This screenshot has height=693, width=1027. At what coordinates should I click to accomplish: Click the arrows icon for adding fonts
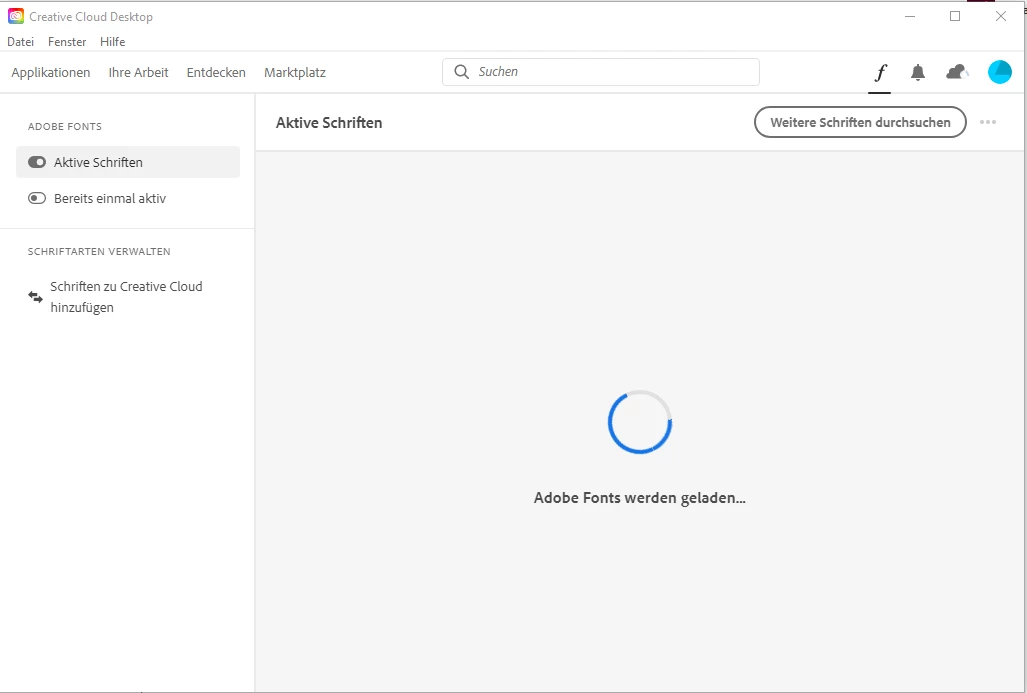click(x=35, y=297)
